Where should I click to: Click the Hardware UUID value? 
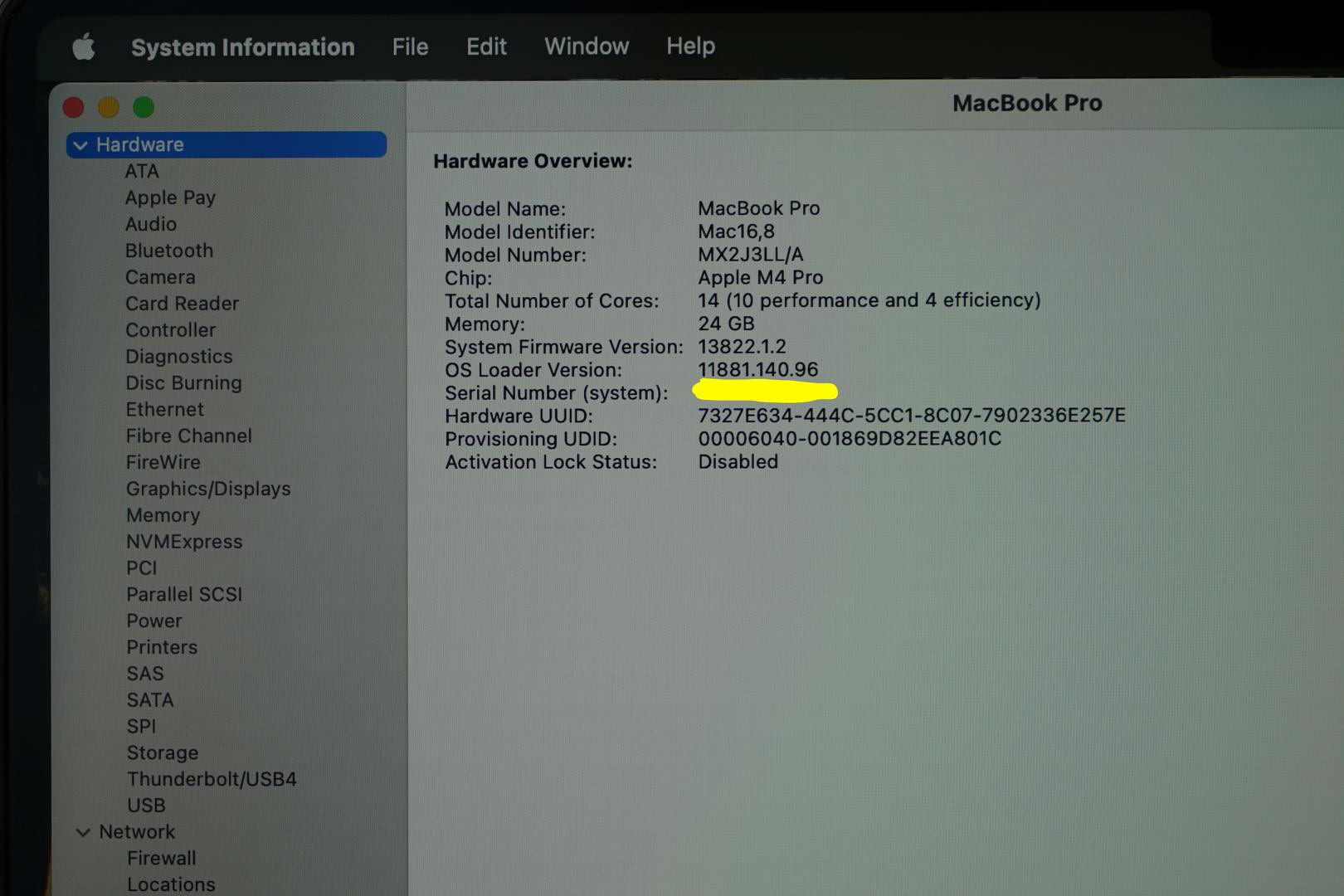pyautogui.click(x=912, y=415)
